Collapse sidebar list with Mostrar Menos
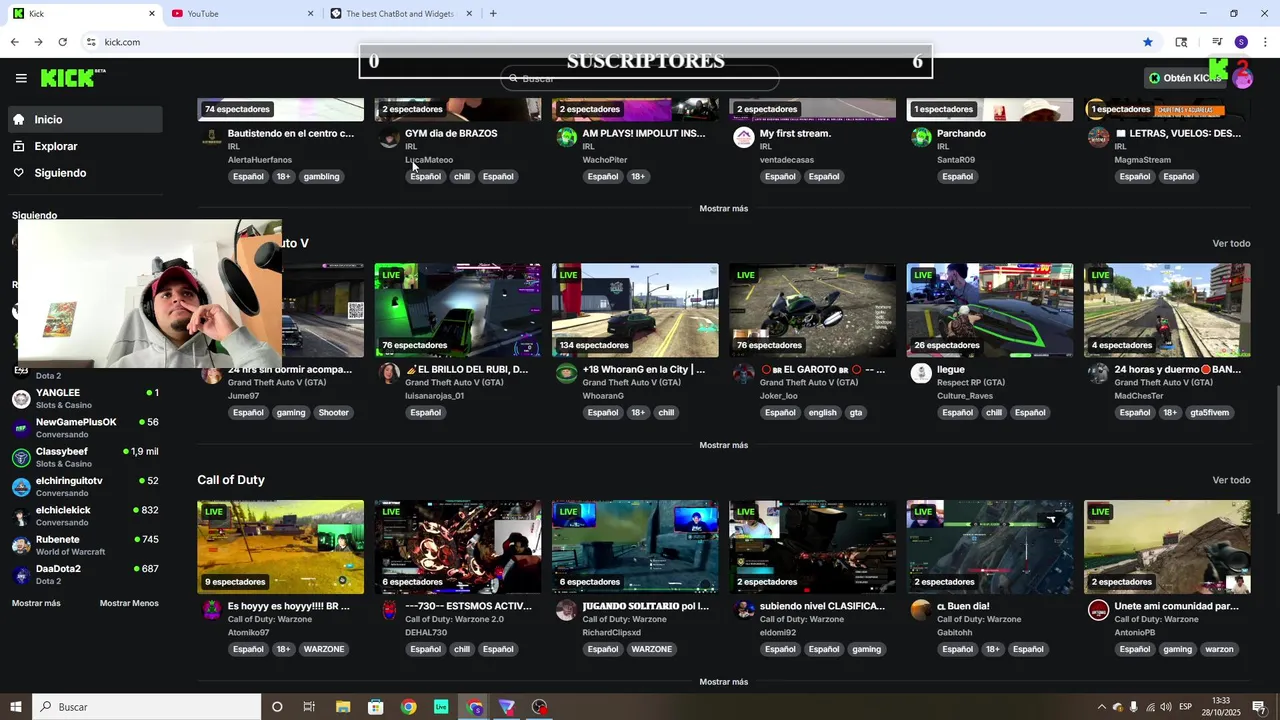 pos(129,603)
